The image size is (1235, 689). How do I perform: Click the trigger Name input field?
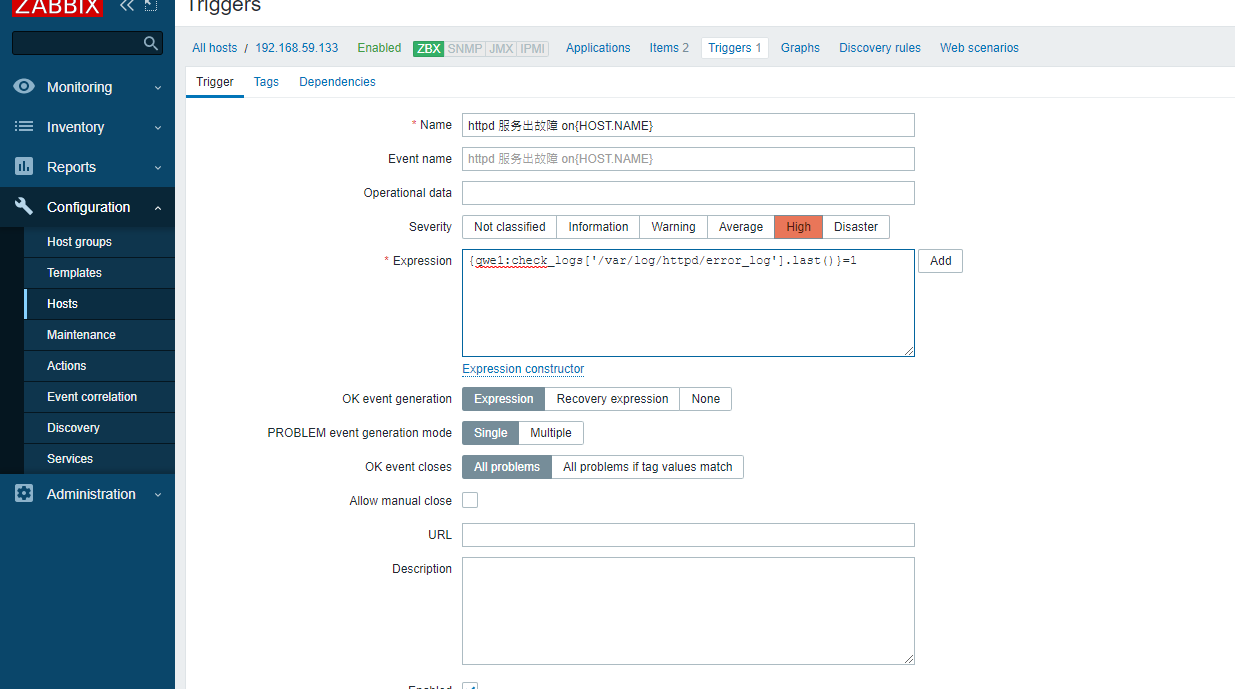pos(688,125)
